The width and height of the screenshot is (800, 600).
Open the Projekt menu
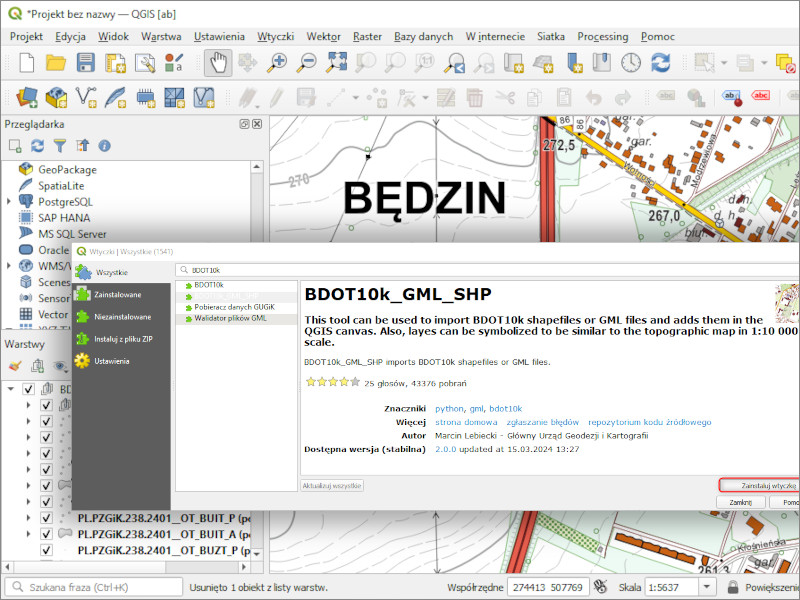coord(27,37)
